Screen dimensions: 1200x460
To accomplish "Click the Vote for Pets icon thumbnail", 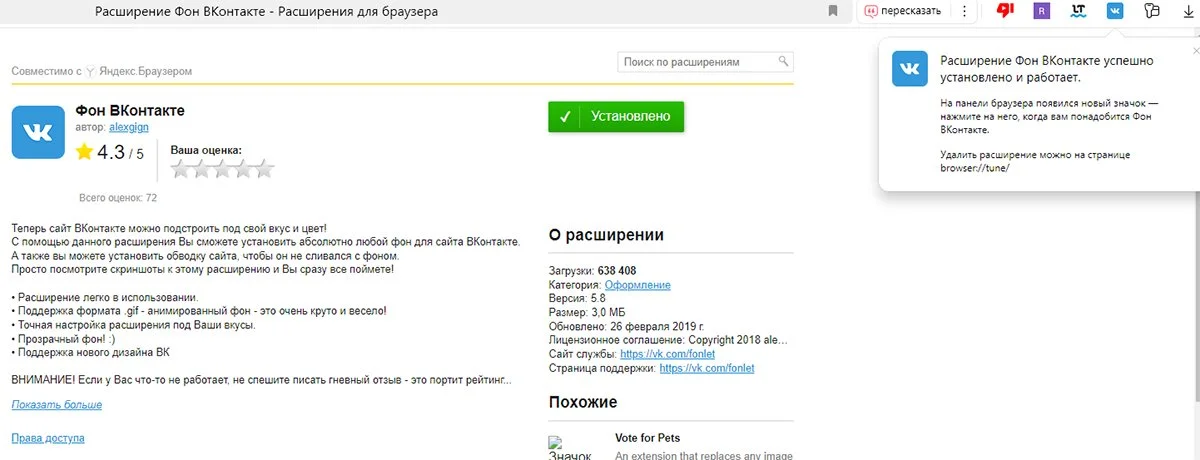I will 570,448.
